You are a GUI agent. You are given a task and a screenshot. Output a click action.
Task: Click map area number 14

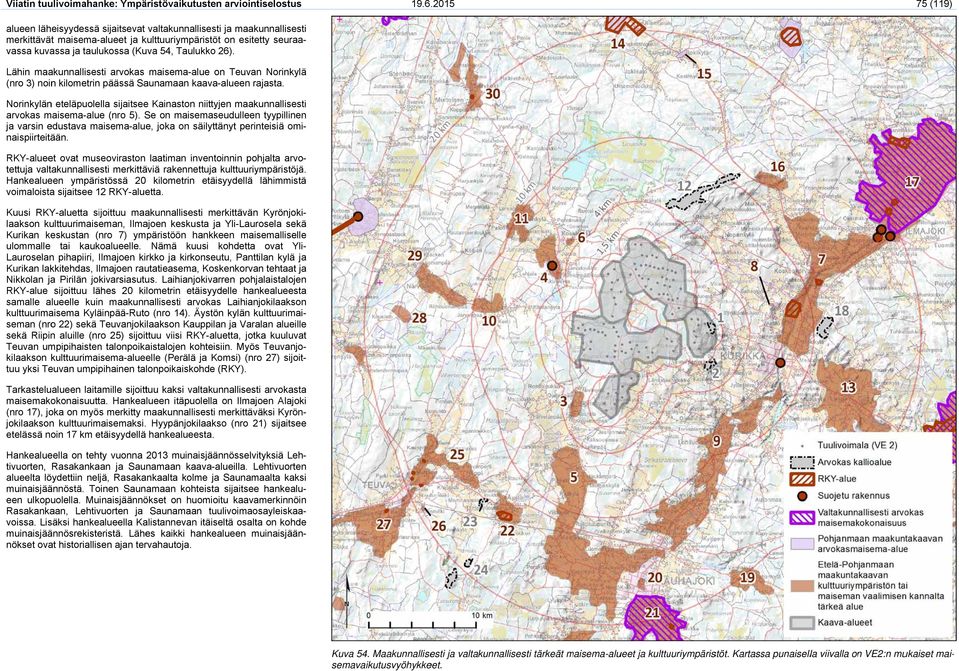[x=618, y=43]
